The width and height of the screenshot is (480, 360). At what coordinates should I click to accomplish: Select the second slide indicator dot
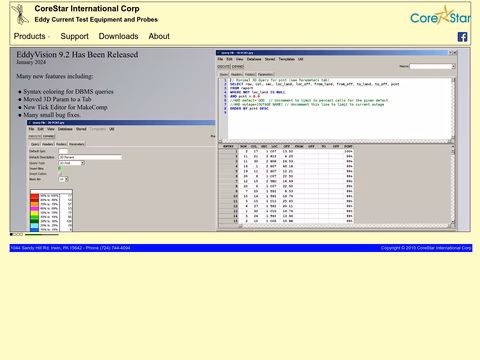(15, 234)
